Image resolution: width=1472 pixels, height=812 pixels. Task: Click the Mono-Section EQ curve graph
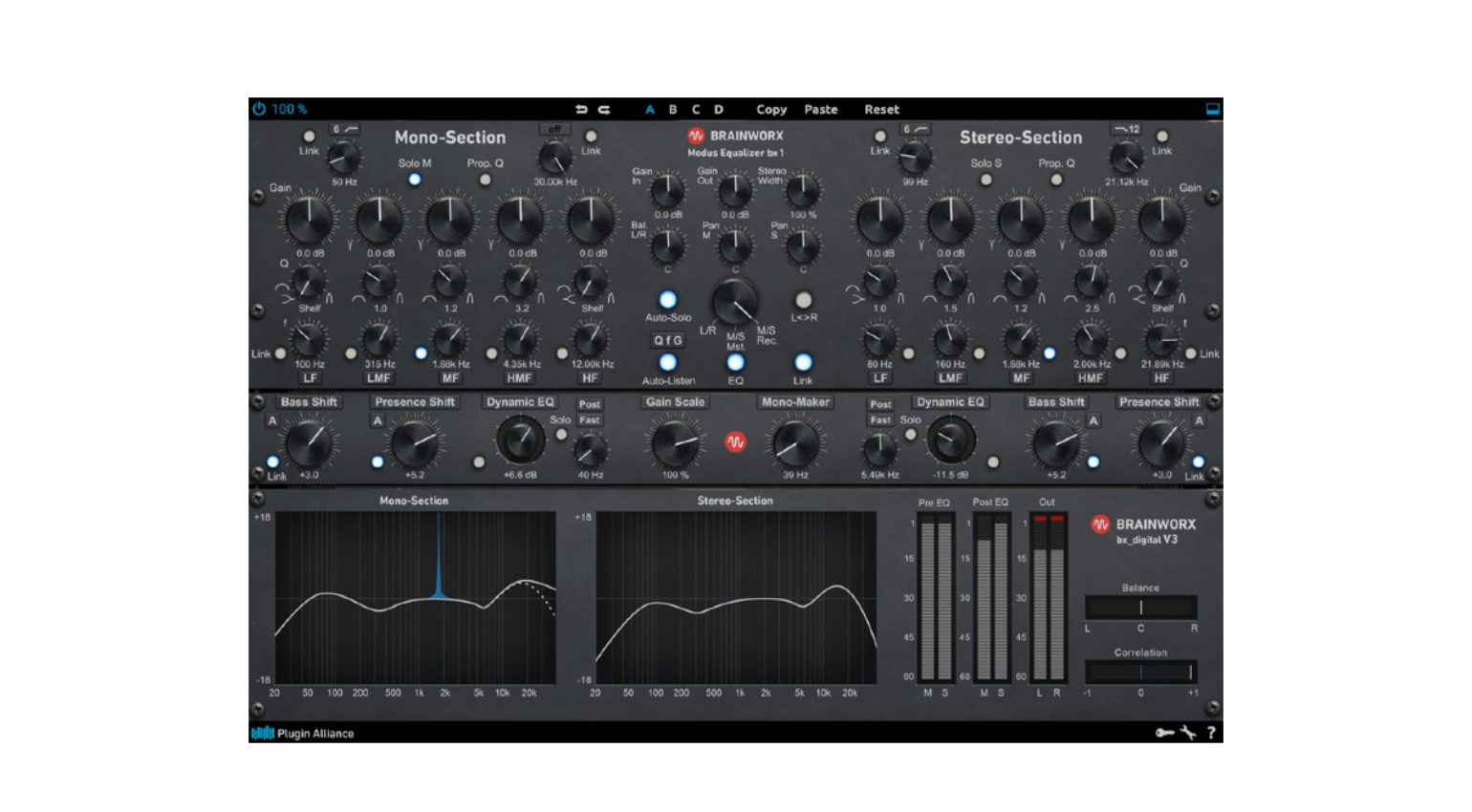[x=415, y=597]
